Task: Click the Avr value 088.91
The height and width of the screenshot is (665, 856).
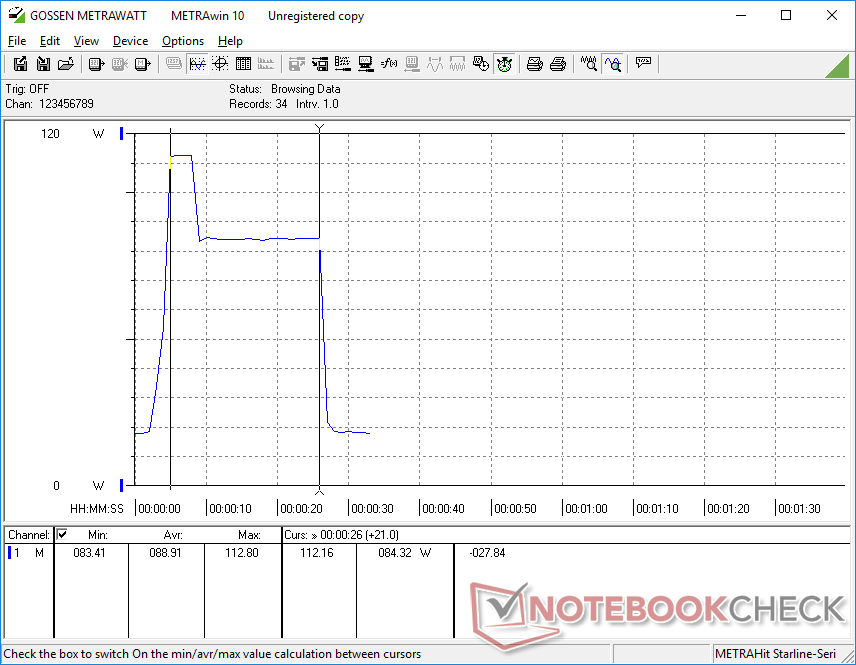Action: [x=165, y=553]
